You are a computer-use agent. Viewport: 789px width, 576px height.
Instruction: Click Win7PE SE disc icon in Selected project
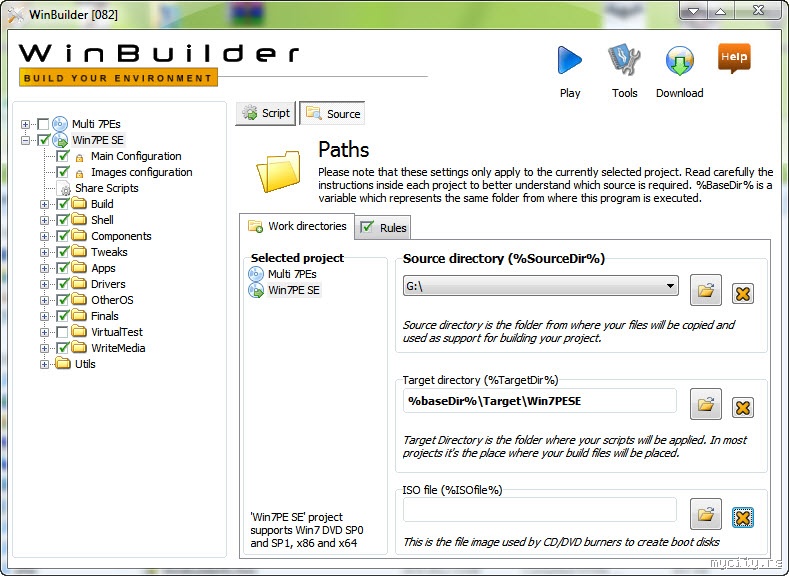(x=256, y=290)
